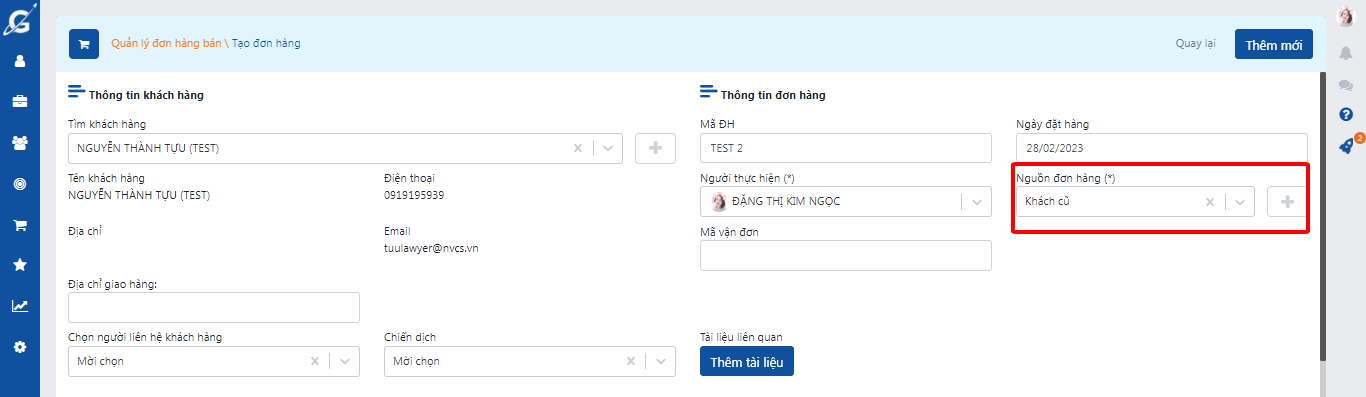The height and width of the screenshot is (397, 1366).
Task: Click the Thông tin khách hàng heading
Action: point(146,95)
